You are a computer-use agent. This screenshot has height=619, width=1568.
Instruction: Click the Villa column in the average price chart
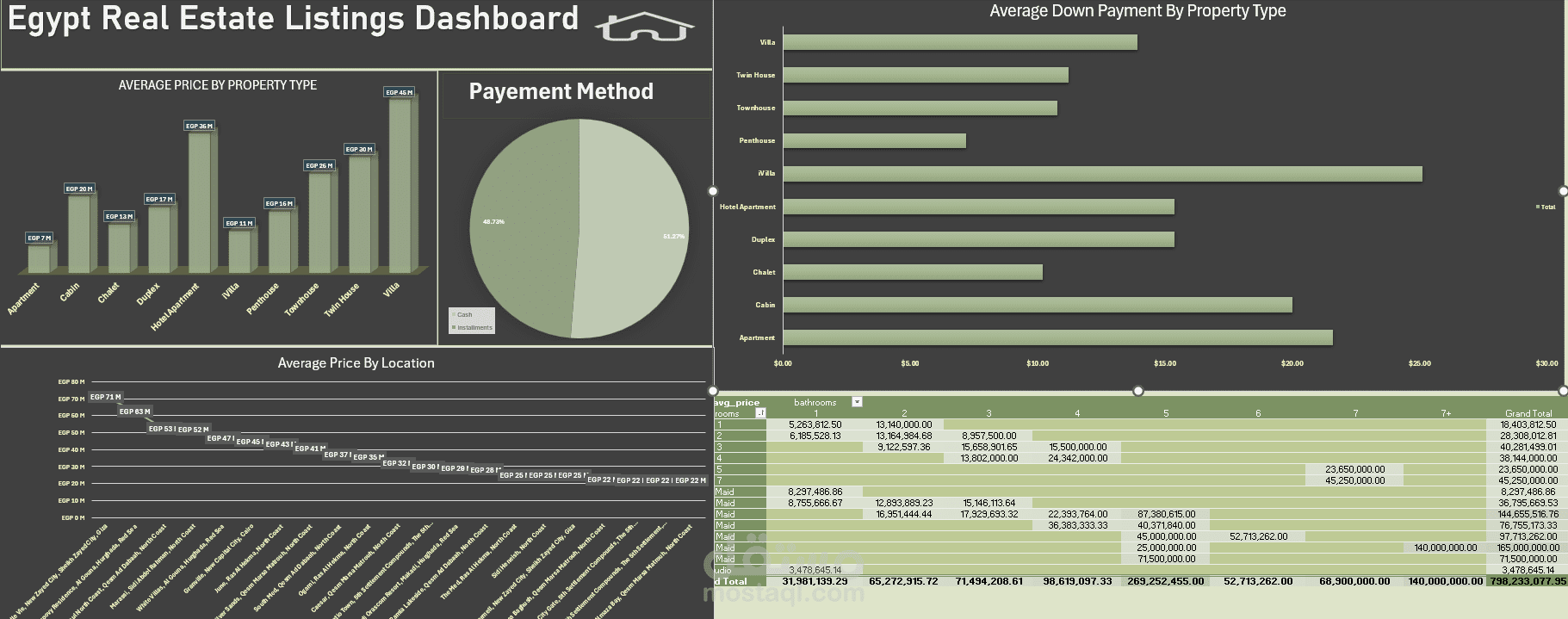pos(401,185)
